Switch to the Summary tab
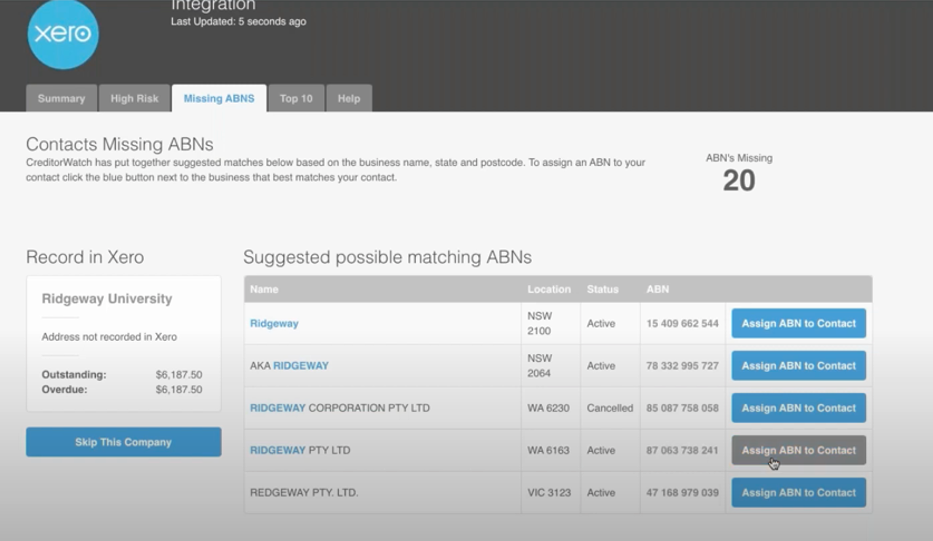Screen dimensions: 933x541 [61, 98]
